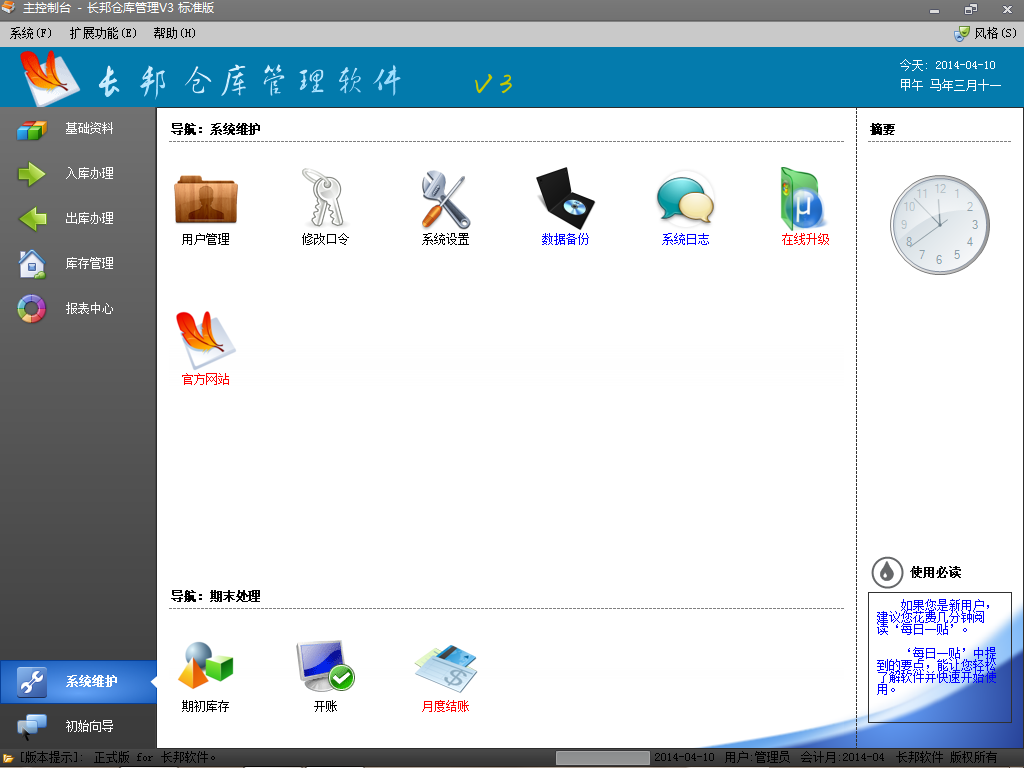Open the 用户管理 user management icon
1024x768 pixels.
point(205,200)
